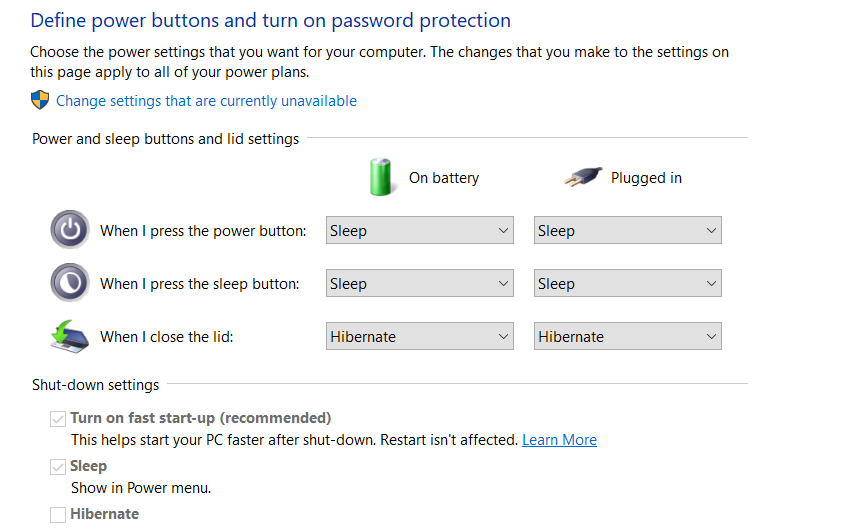This screenshot has height=530, width=852.
Task: Click the power button icon
Action: click(x=69, y=230)
